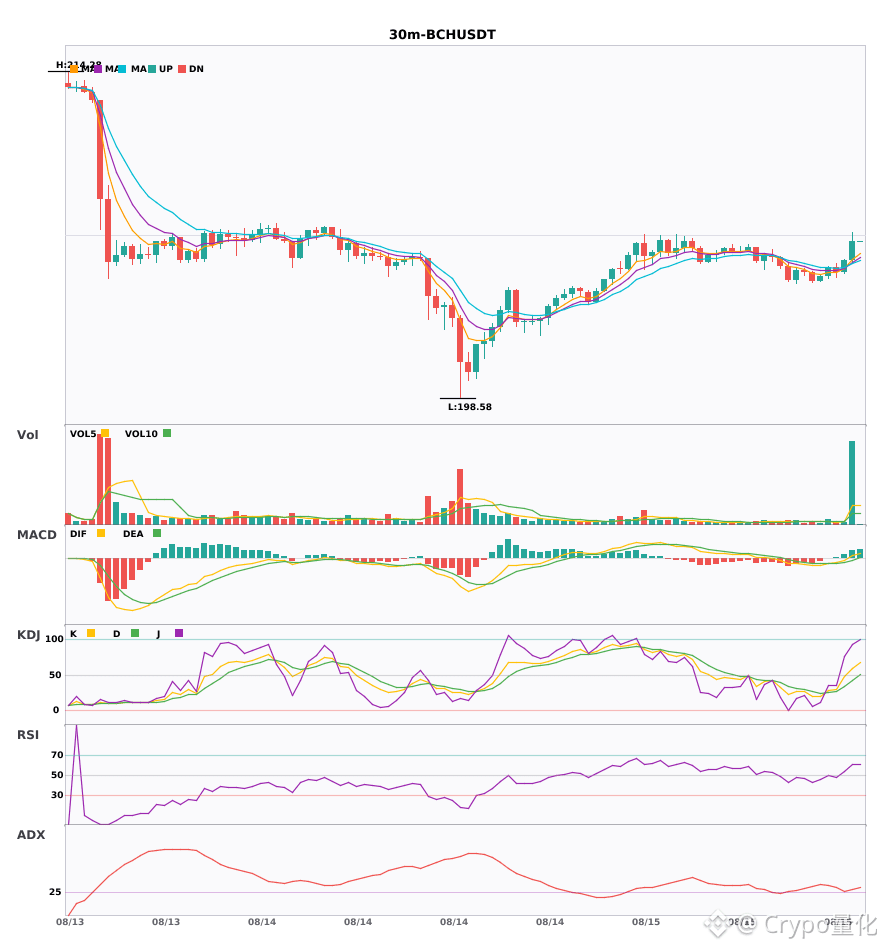Viewport: 885px width, 950px height.
Task: Click the ADX 25 axis label
Action: tap(55, 892)
